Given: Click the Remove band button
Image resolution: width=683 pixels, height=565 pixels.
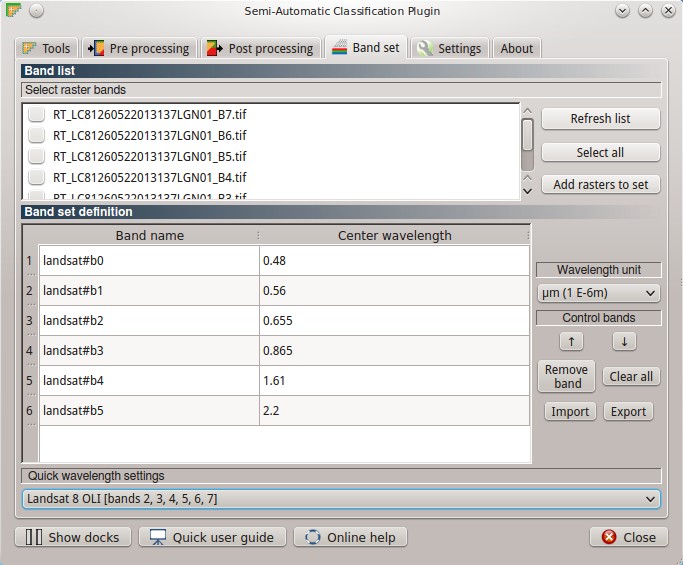Looking at the screenshot, I should [566, 376].
